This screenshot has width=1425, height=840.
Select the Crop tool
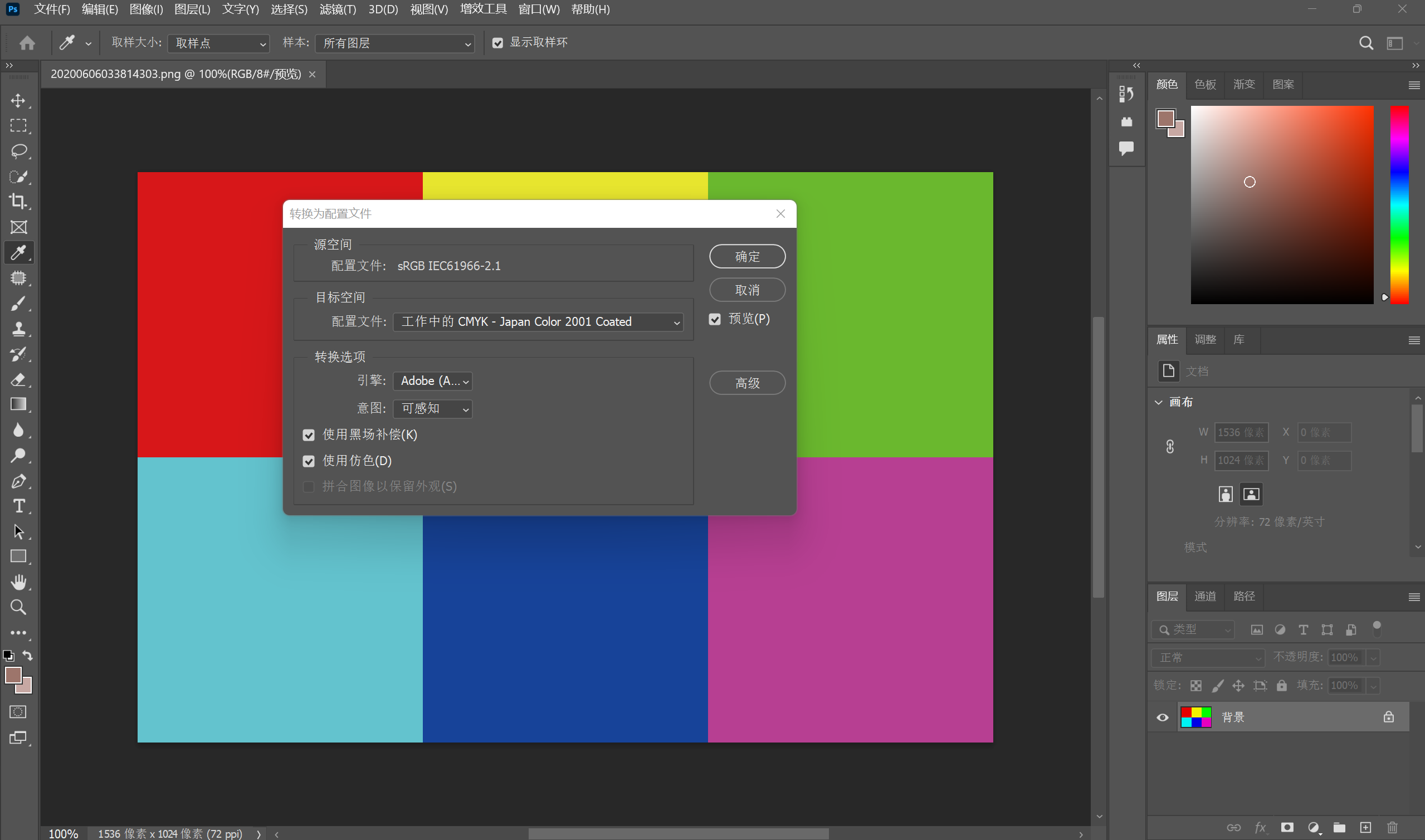(x=18, y=202)
